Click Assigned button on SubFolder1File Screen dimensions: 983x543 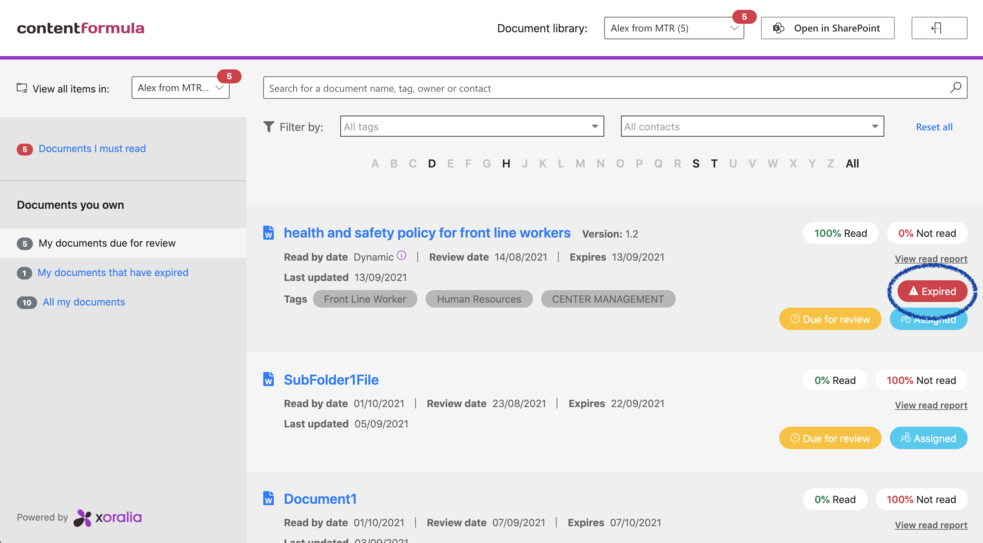pyautogui.click(x=928, y=438)
